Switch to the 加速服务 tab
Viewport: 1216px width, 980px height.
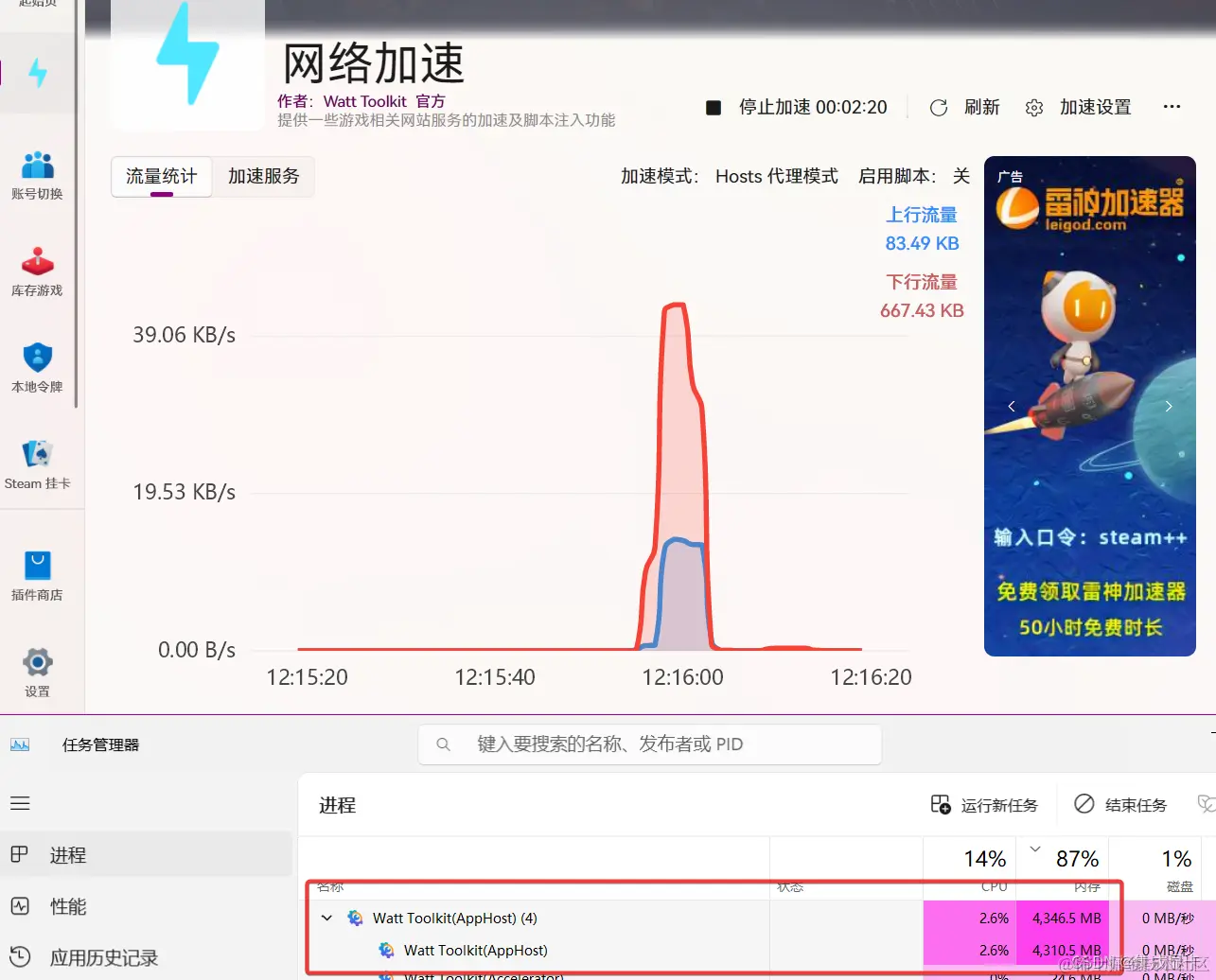tap(263, 176)
